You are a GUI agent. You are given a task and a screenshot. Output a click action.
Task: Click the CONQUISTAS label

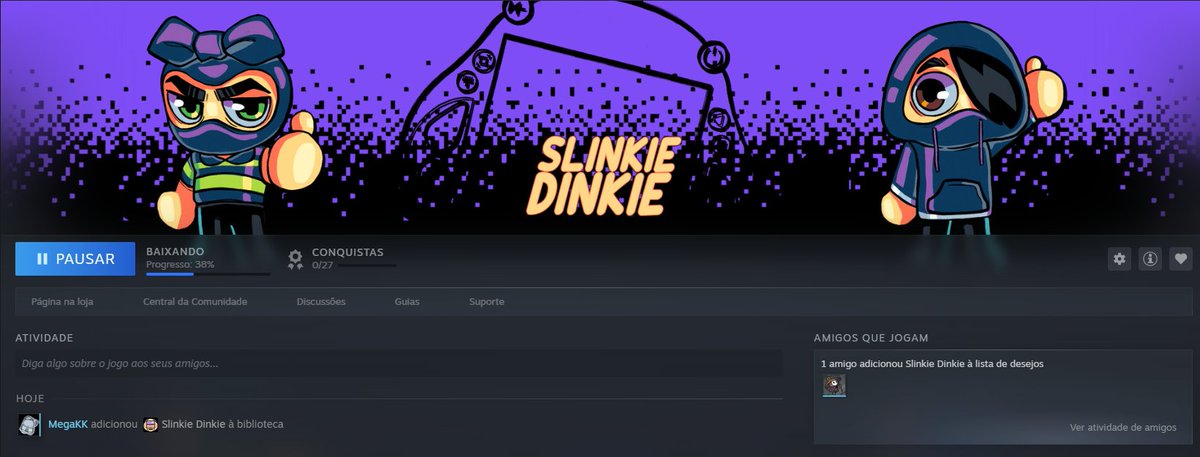click(347, 252)
